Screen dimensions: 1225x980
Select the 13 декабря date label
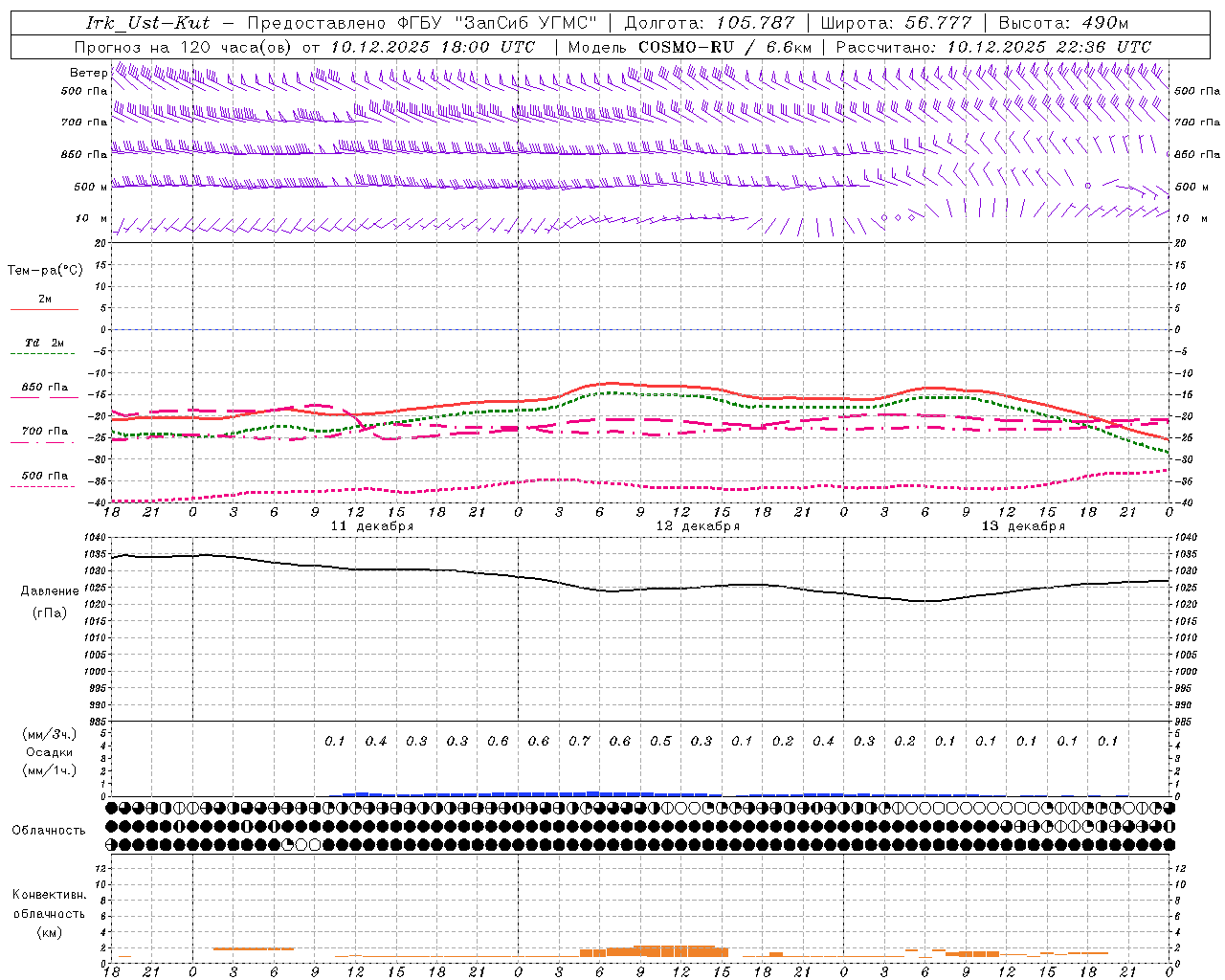[1023, 526]
